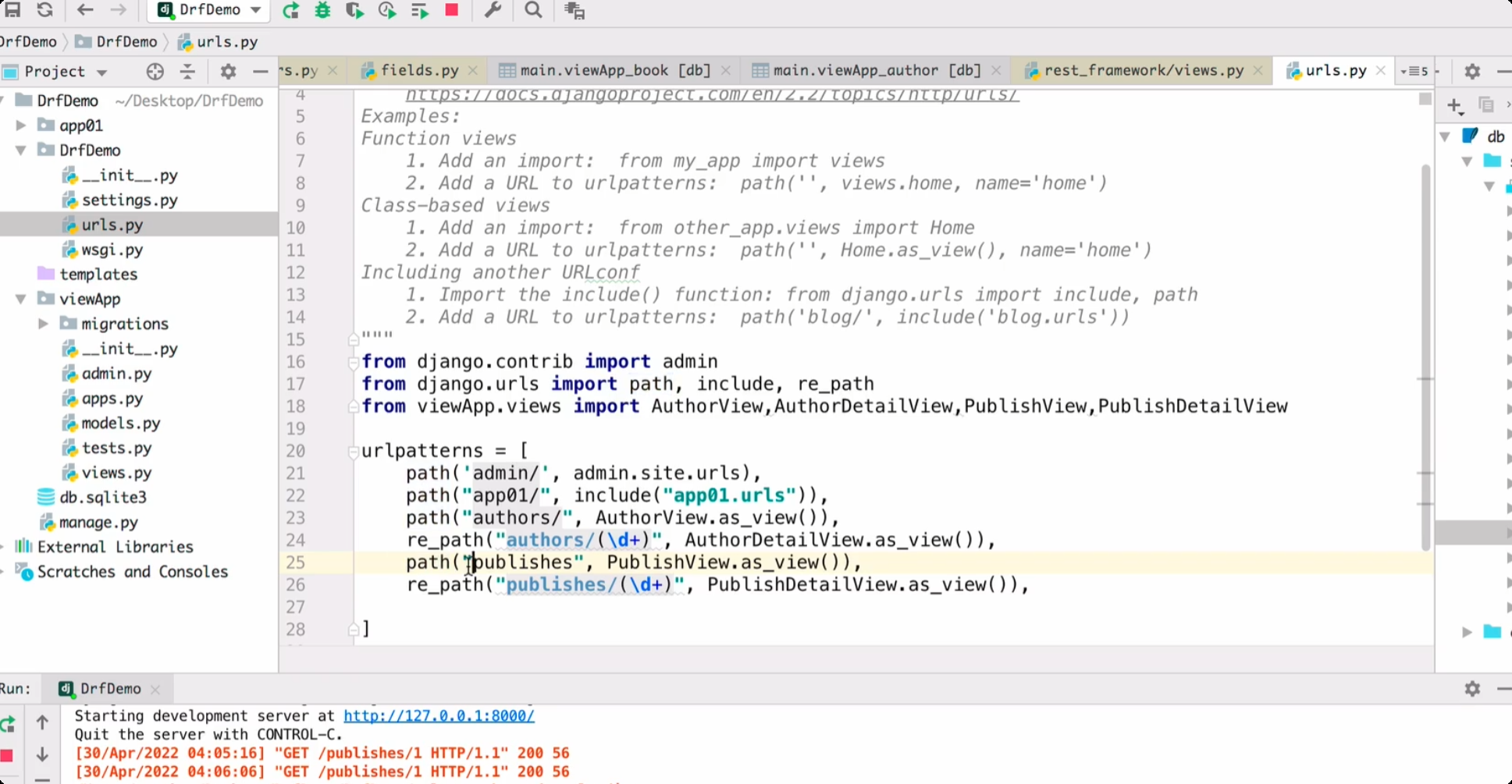Open settings via the wrench icon
This screenshot has width=1512, height=784.
click(493, 10)
